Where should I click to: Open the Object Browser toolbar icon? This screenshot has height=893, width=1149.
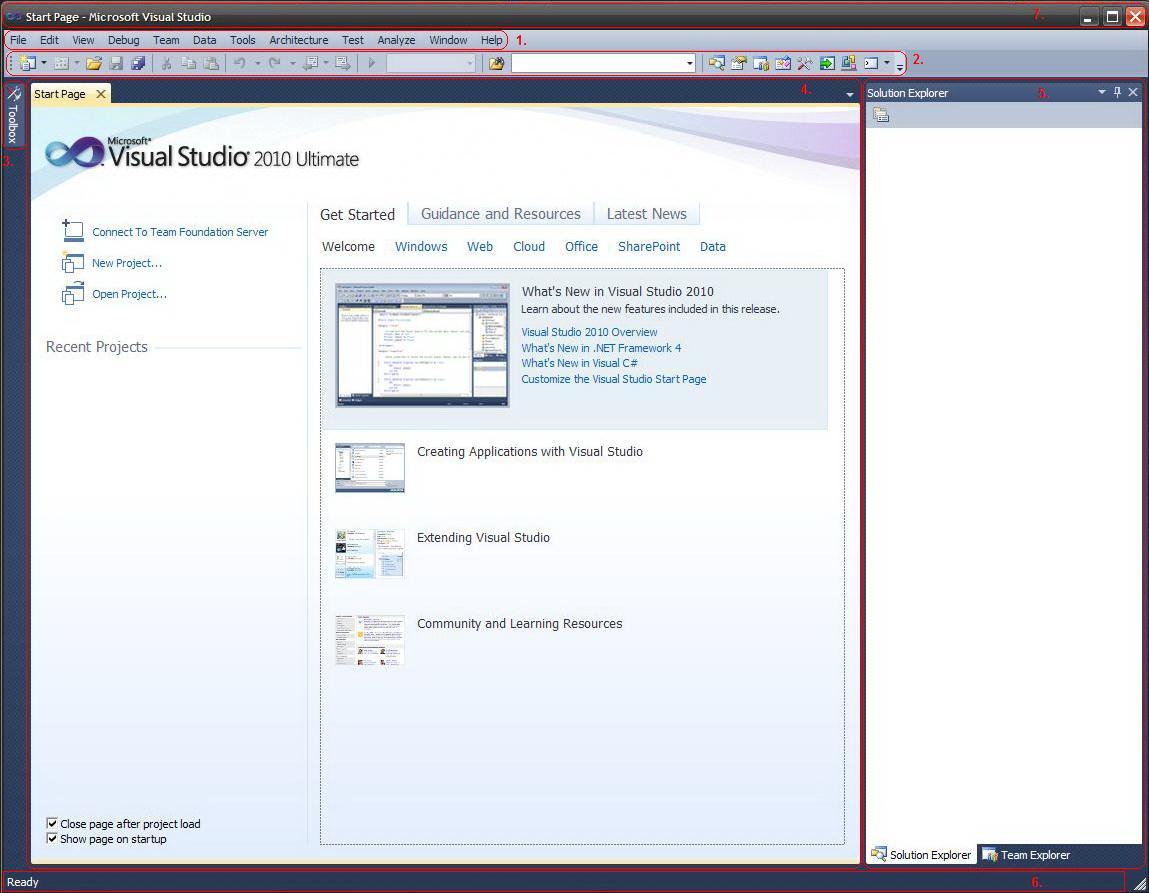pos(783,64)
